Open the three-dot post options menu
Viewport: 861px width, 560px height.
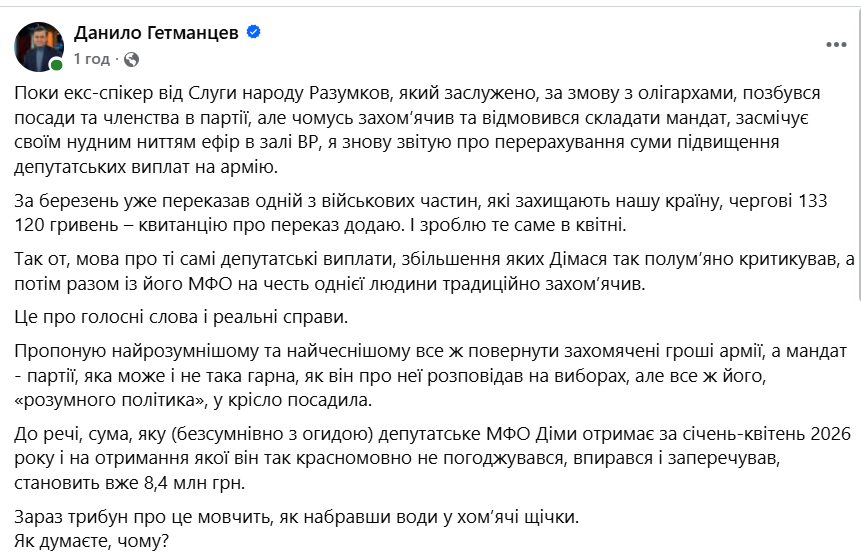(834, 45)
